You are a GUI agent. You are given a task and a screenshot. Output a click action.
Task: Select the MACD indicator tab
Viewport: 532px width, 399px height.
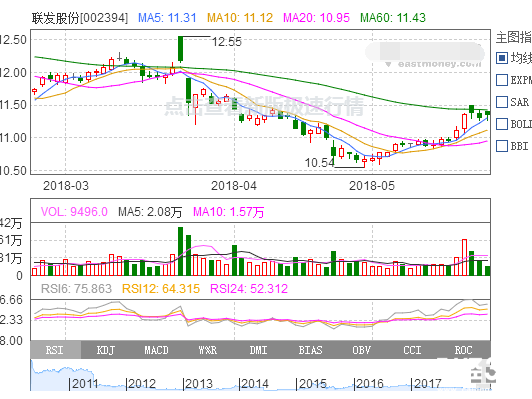click(x=157, y=350)
